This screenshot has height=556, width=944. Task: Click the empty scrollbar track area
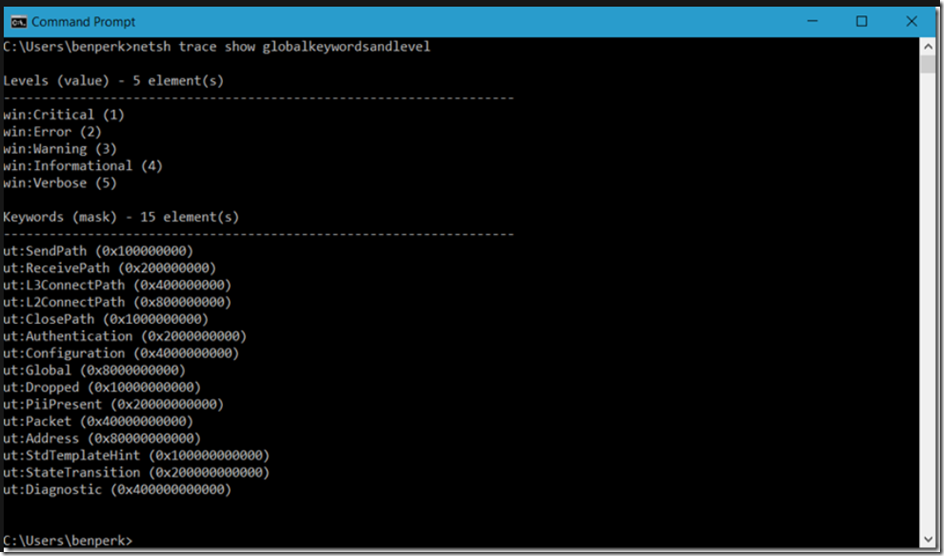click(x=928, y=301)
